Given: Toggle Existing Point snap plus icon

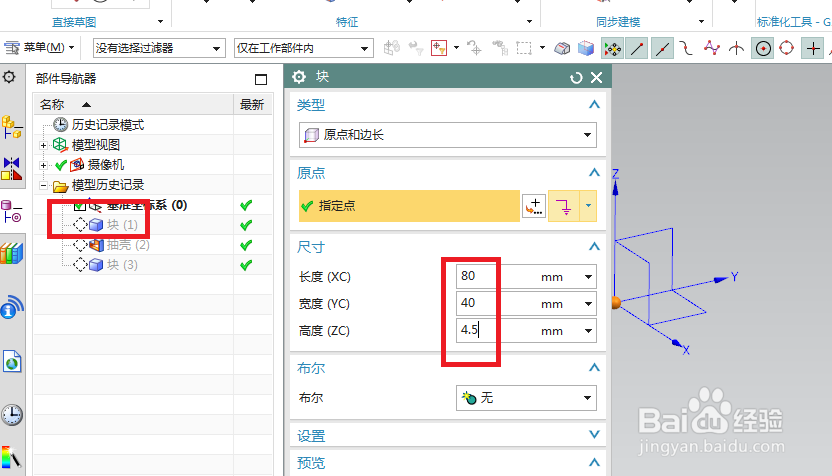Looking at the screenshot, I should [813, 49].
